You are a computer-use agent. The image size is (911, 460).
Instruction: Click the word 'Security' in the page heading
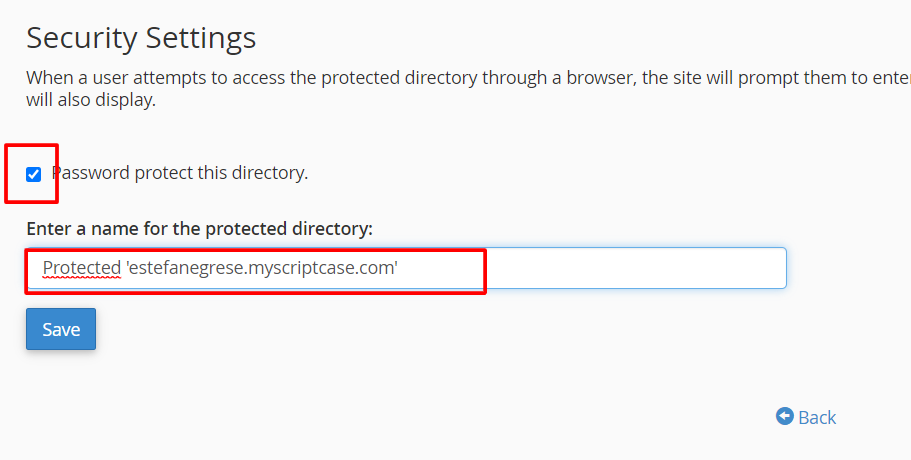click(x=81, y=38)
